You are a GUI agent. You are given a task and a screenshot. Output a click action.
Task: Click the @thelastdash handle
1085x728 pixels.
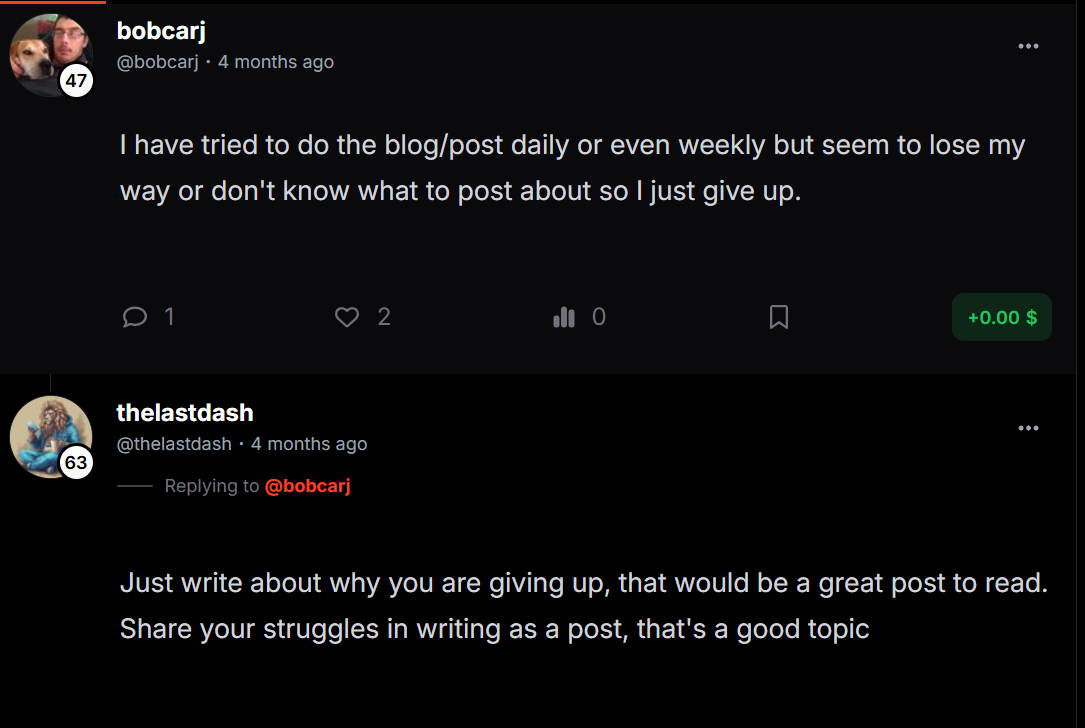[x=174, y=444]
